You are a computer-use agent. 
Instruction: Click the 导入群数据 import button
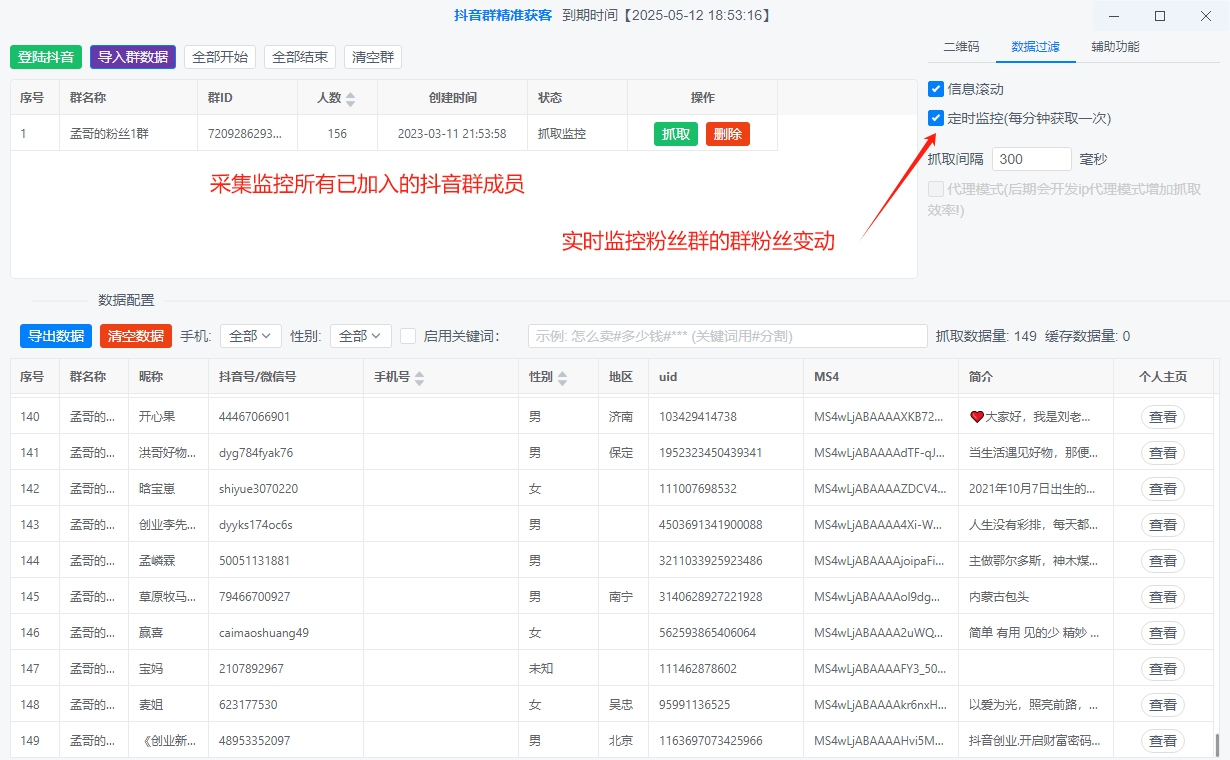132,57
